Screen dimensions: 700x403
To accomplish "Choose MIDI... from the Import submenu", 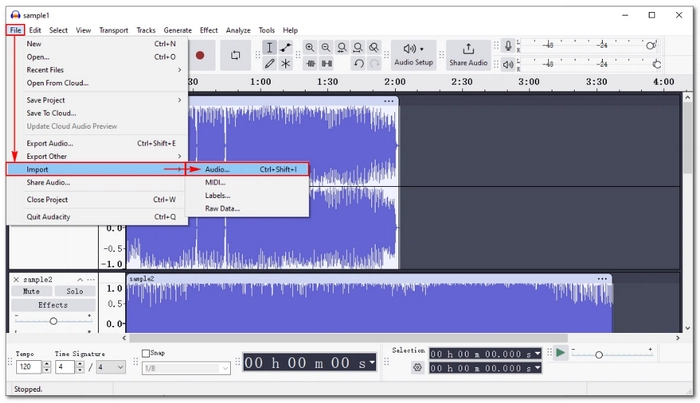I will 247,183.
